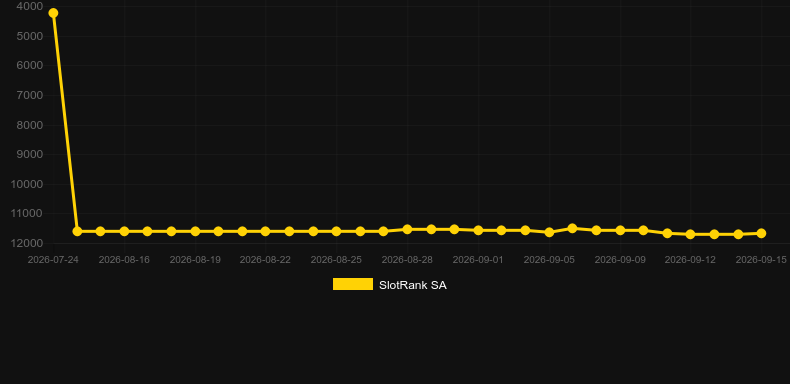Pick the data point above 2026-08-22
Screen dimensions: 790x384
pos(266,231)
